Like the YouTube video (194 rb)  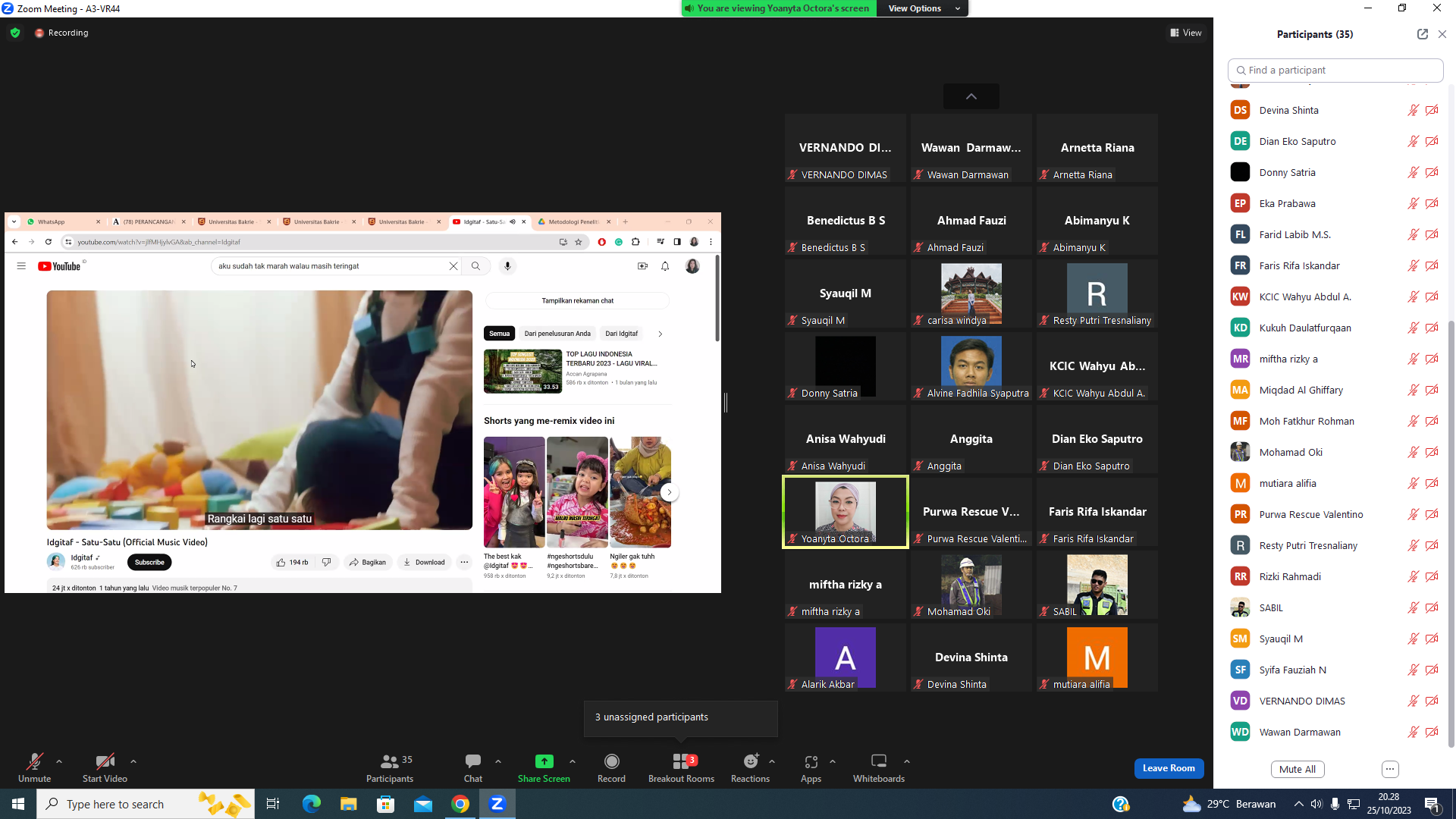click(x=292, y=562)
